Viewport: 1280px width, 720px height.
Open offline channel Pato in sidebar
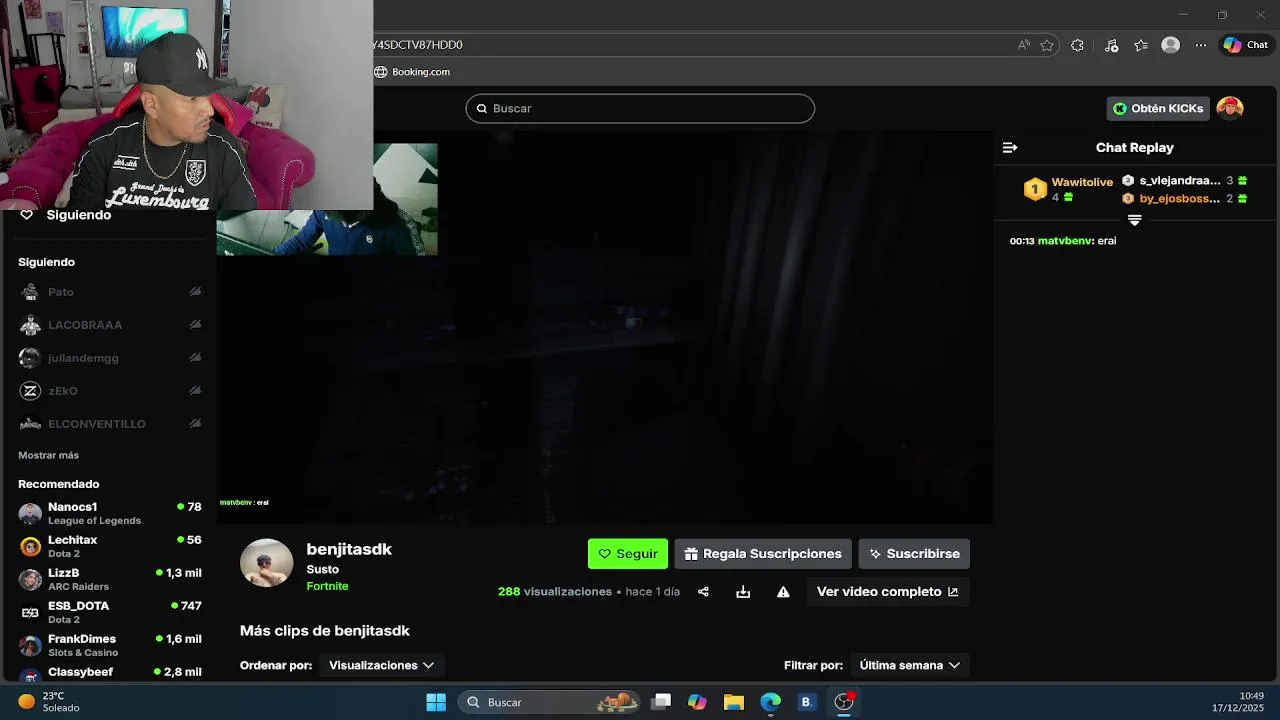point(110,292)
